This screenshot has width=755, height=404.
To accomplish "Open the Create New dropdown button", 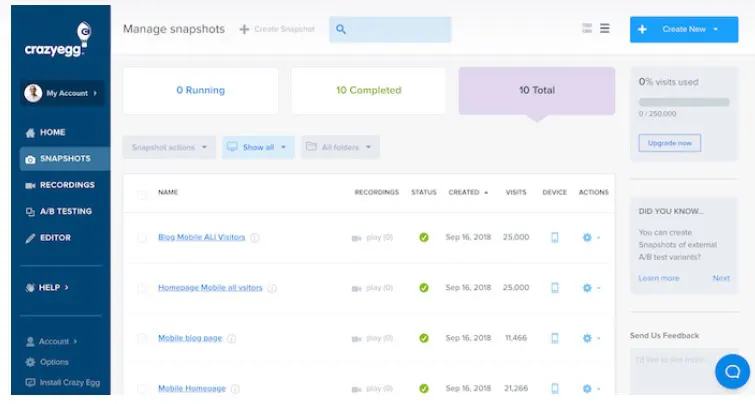I will (x=684, y=29).
